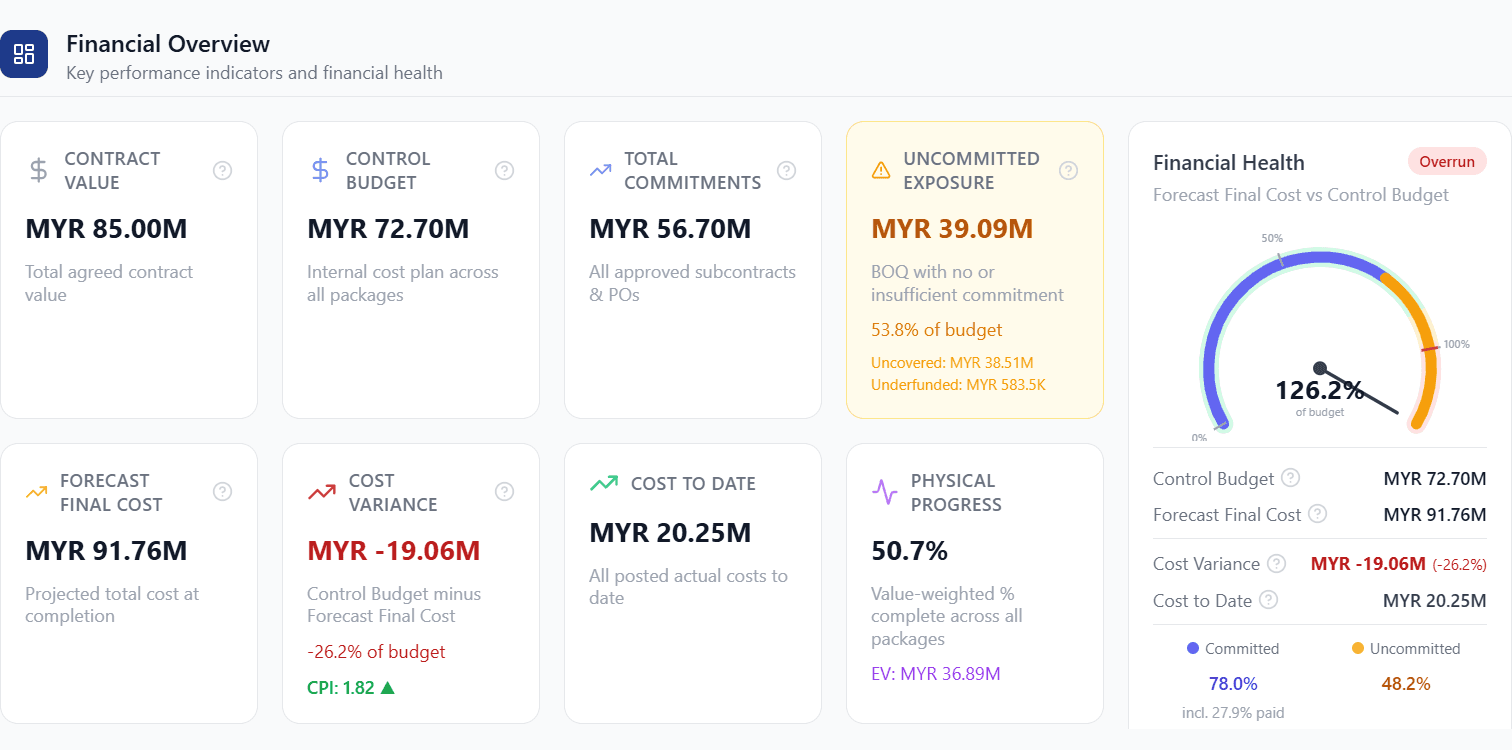This screenshot has width=1512, height=750.
Task: Show info for Total Commitments card
Action: (x=787, y=171)
